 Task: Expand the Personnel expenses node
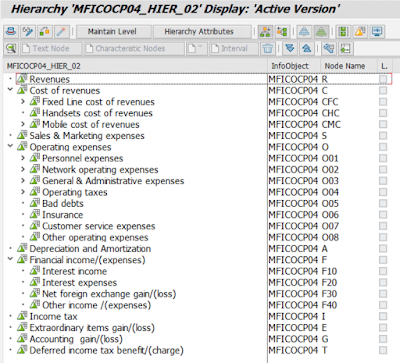(x=23, y=158)
